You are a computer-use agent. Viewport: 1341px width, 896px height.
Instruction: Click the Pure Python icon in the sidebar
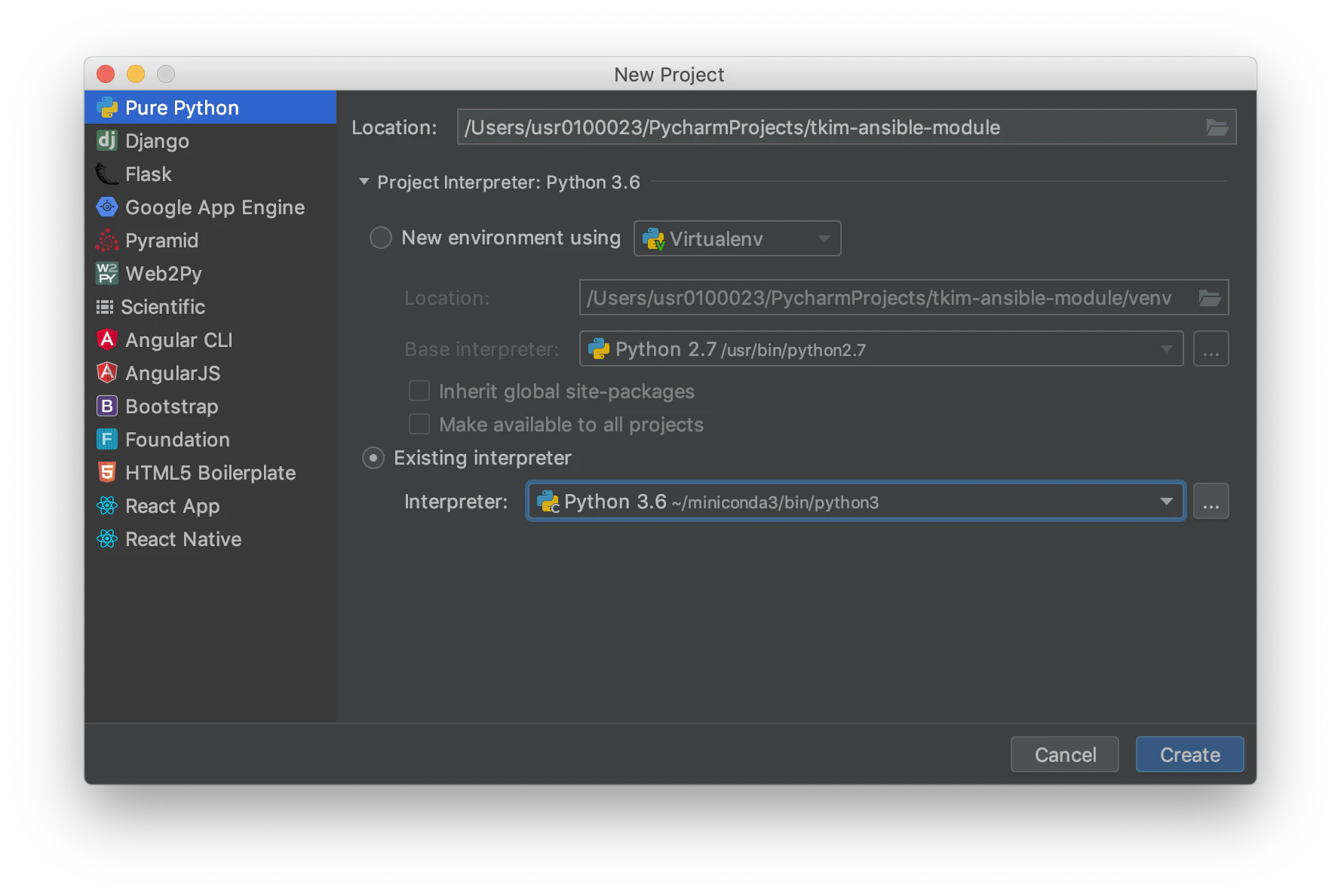[x=107, y=108]
